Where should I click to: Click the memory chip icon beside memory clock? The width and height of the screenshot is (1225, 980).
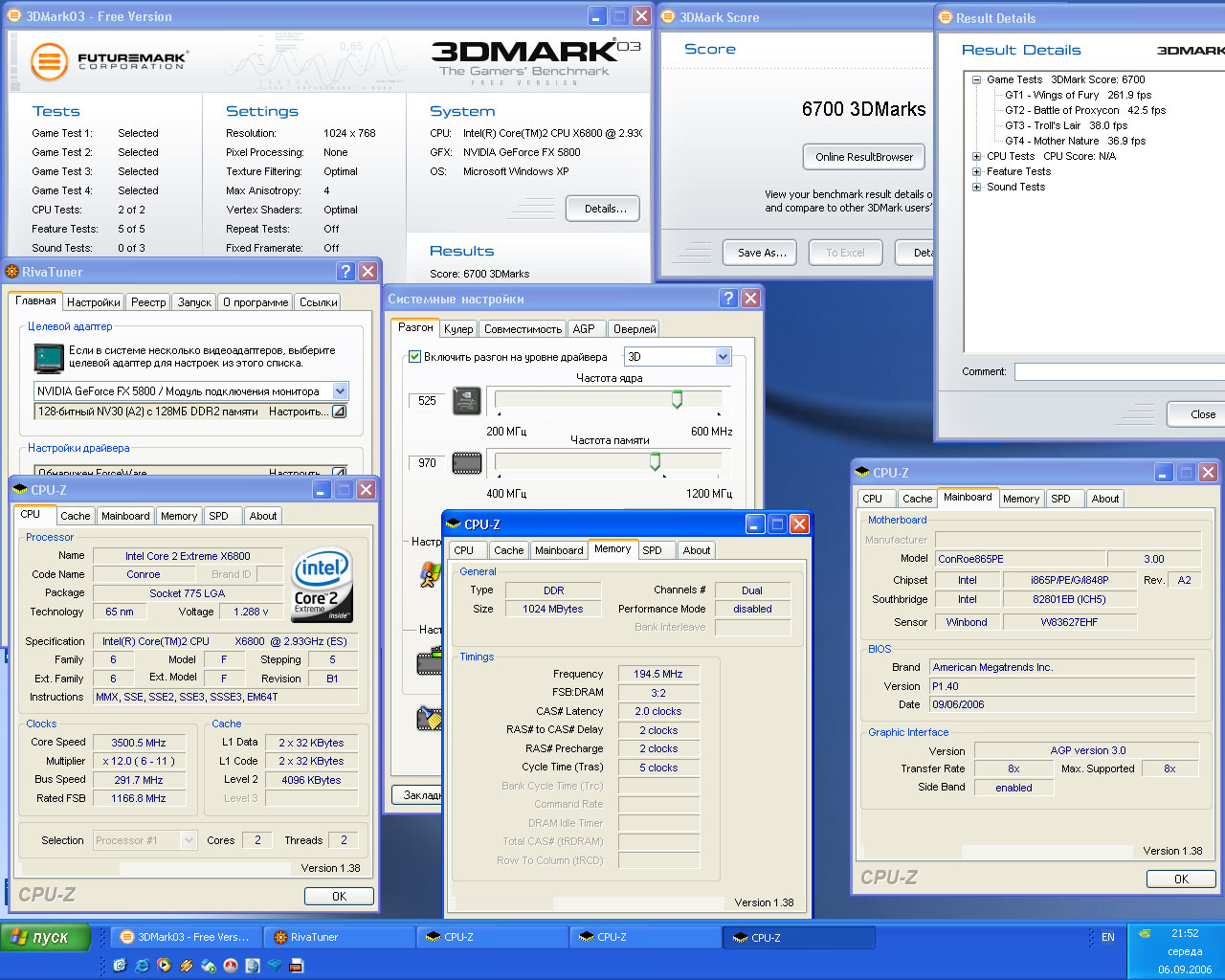[x=466, y=463]
